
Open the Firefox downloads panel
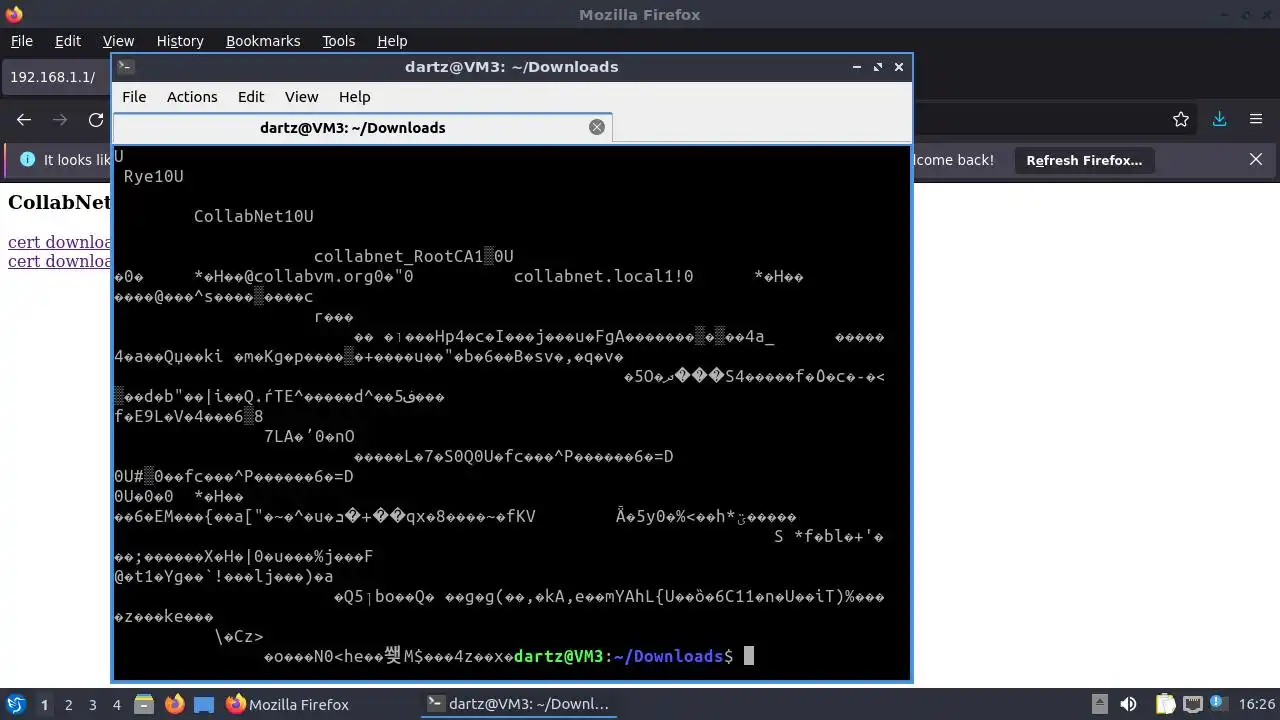pyautogui.click(x=1219, y=120)
